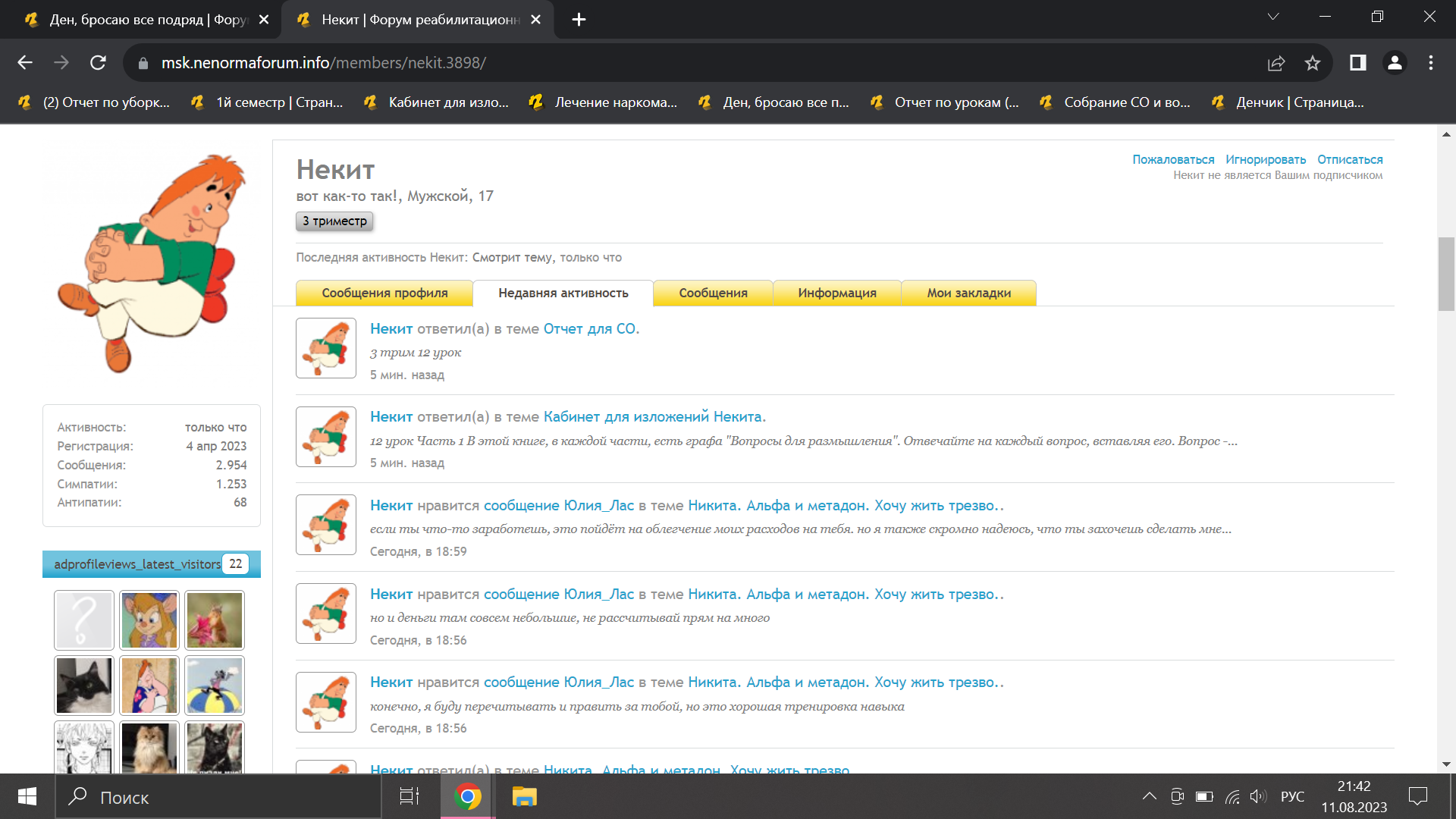Open bookmark 'Денчик | Страница...'
Viewport: 1456px width, 819px height.
(1288, 102)
